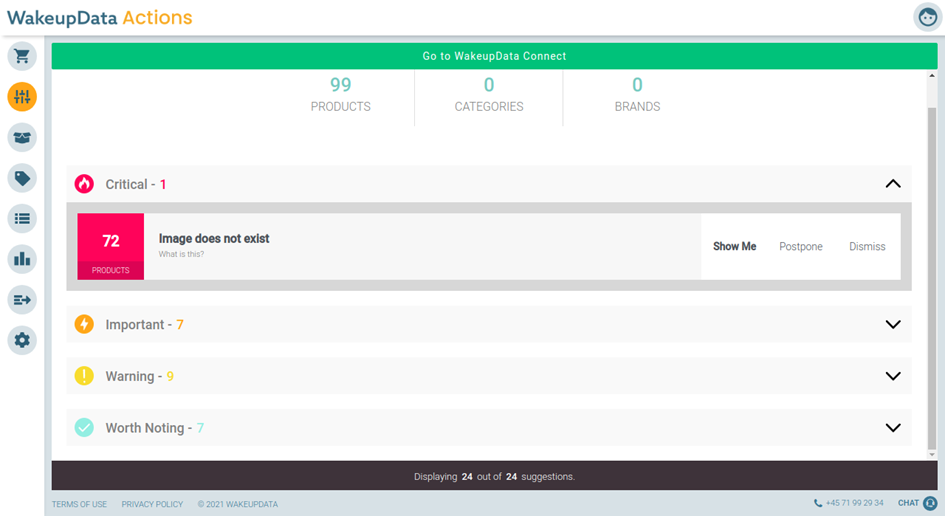Click the Important lightning bolt icon
This screenshot has width=945, height=516.
(x=84, y=324)
